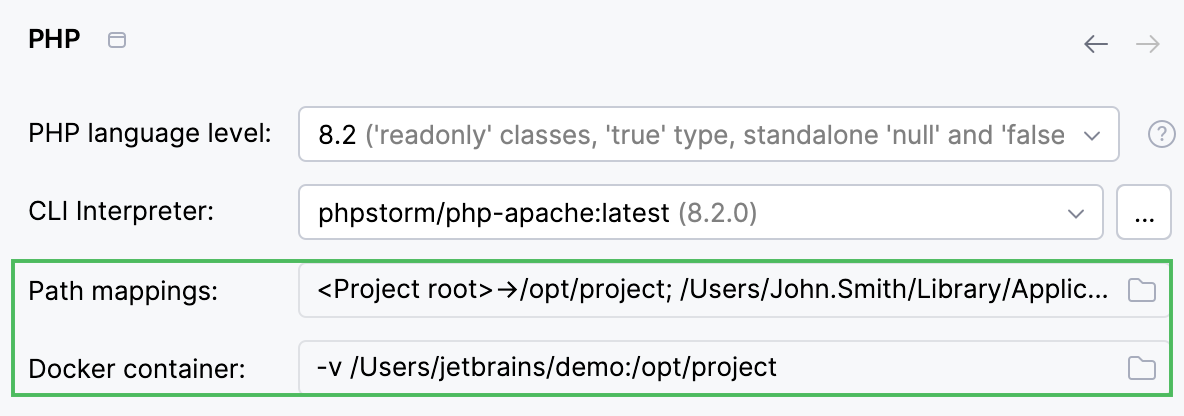Click the 'Path mappings:' label
The image size is (1184, 416).
click(x=124, y=291)
